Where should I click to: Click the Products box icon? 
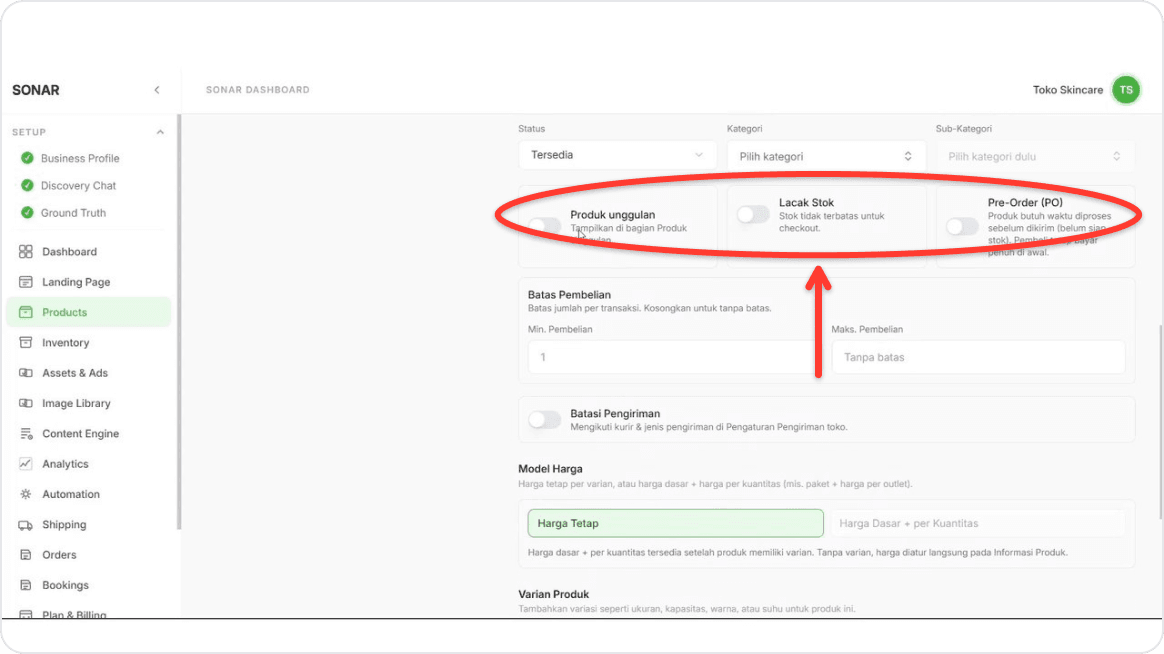coord(26,313)
